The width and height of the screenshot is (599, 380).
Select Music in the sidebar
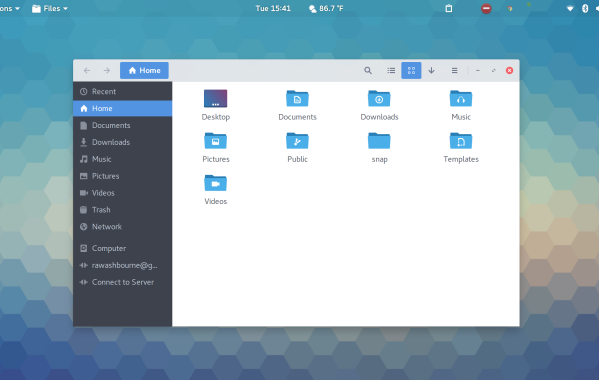click(x=122, y=159)
